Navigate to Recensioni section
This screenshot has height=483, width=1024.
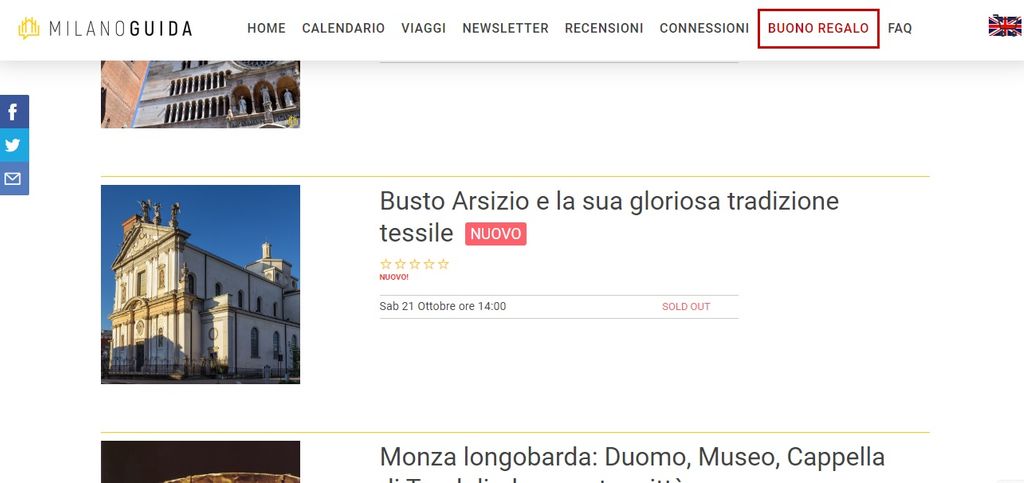(604, 28)
